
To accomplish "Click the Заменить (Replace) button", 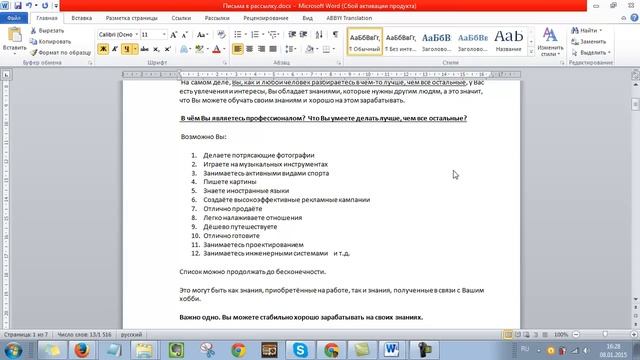I will click(588, 42).
